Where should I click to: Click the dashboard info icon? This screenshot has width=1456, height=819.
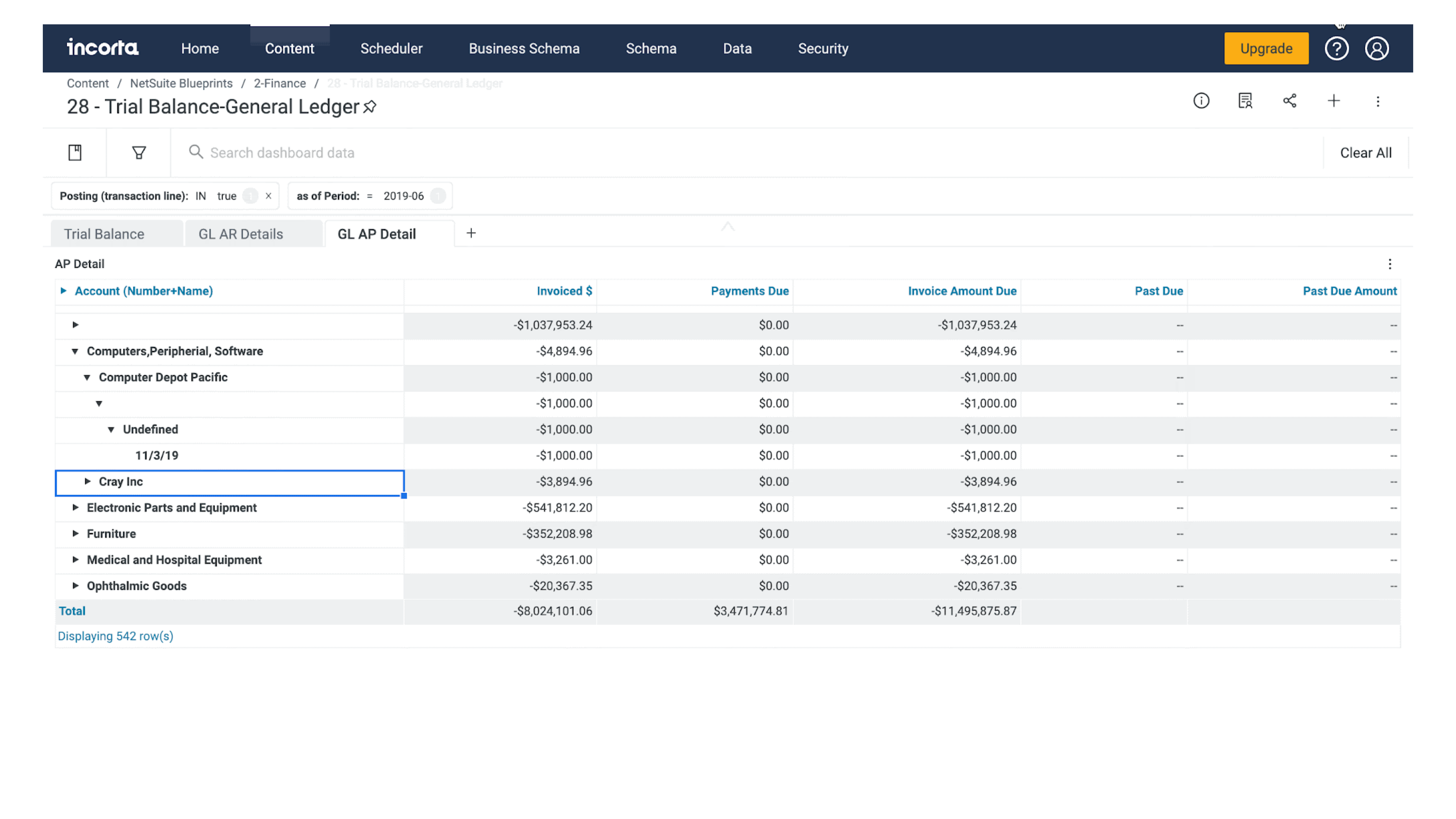point(1201,101)
